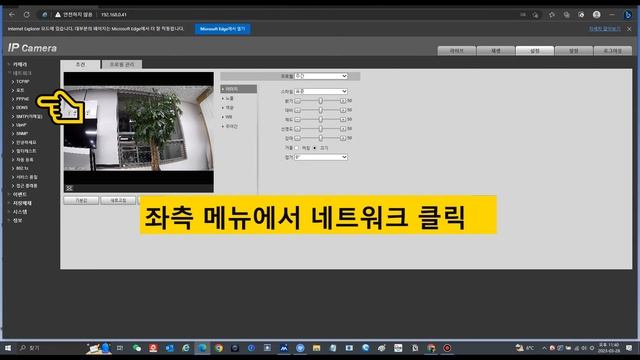The height and width of the screenshot is (360, 640).
Task: Select the mirror On radio button
Action: point(297,148)
